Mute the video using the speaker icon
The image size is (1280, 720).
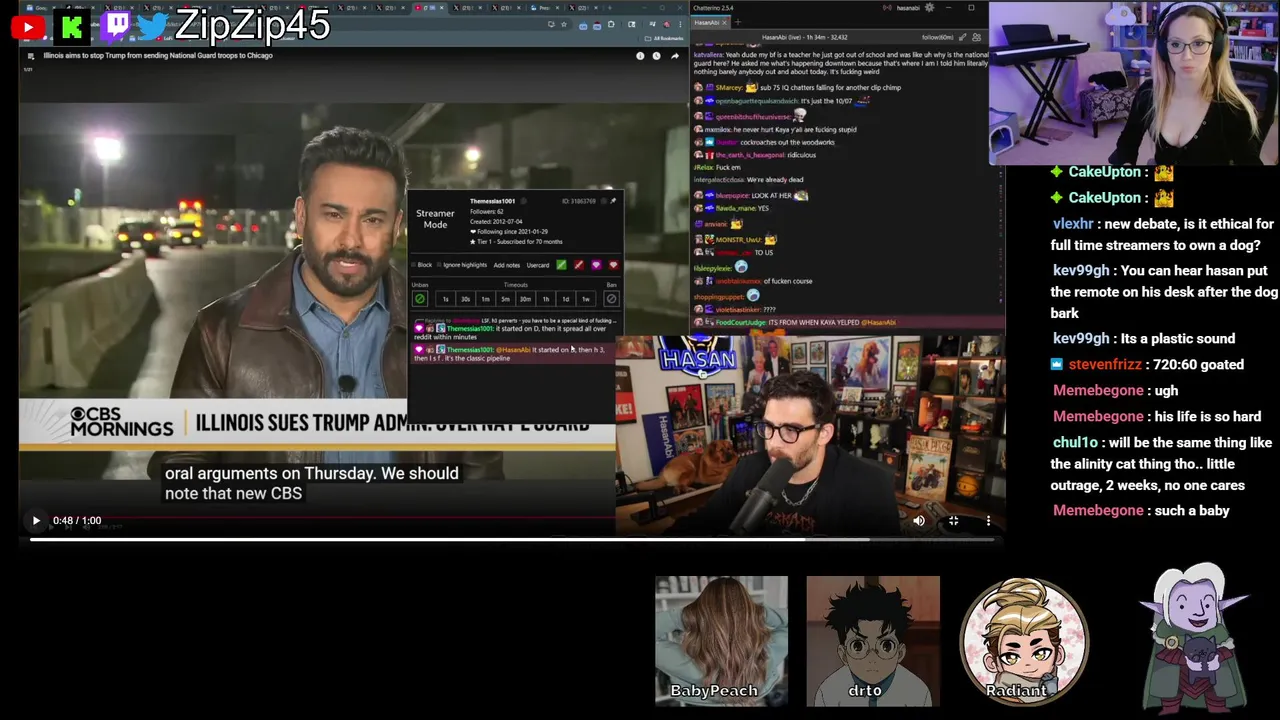pos(919,520)
